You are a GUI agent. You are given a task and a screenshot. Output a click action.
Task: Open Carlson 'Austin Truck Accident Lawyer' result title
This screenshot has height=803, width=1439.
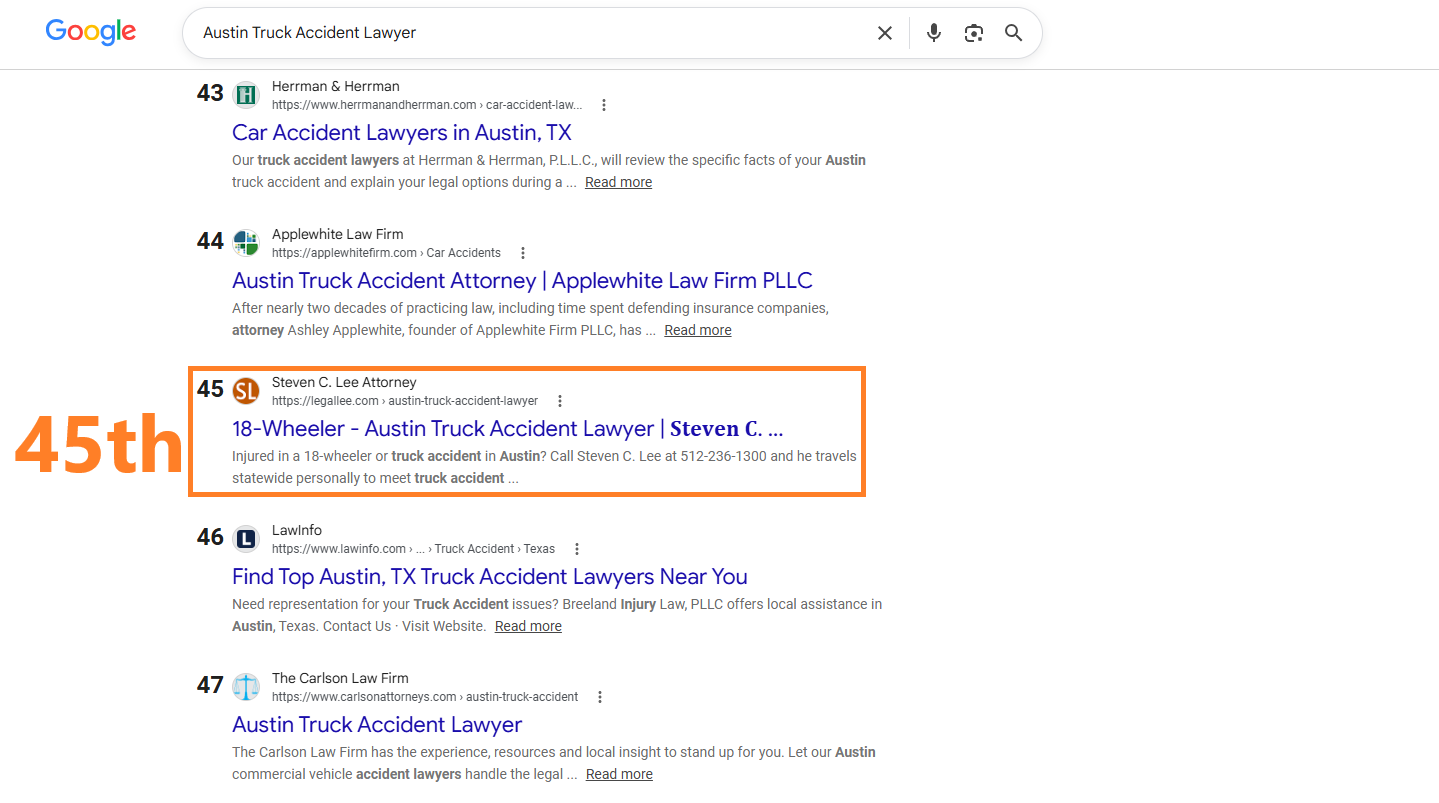pos(377,725)
